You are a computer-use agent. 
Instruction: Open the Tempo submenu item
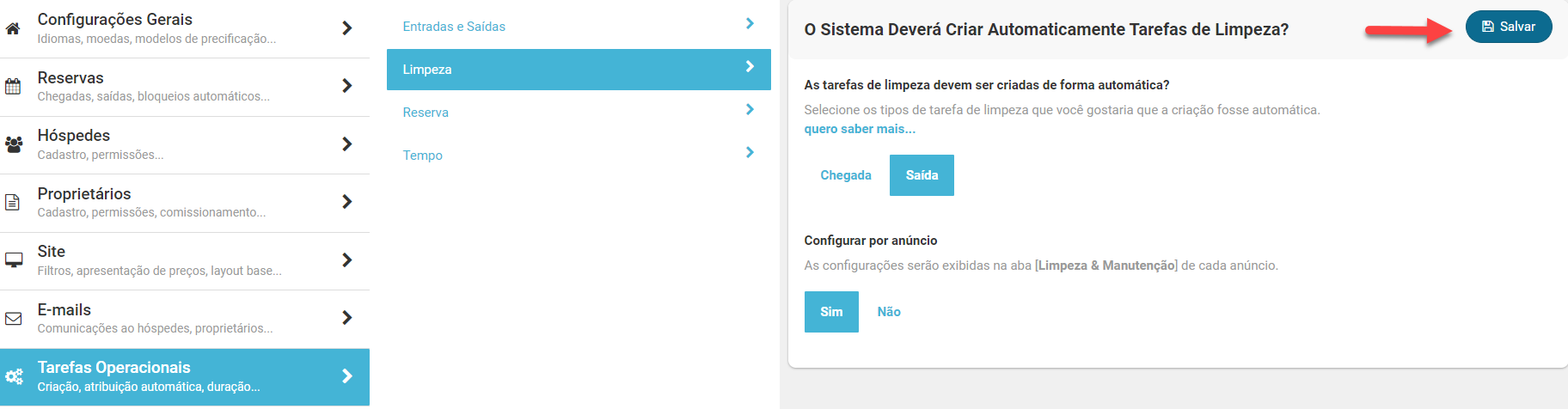click(x=423, y=156)
